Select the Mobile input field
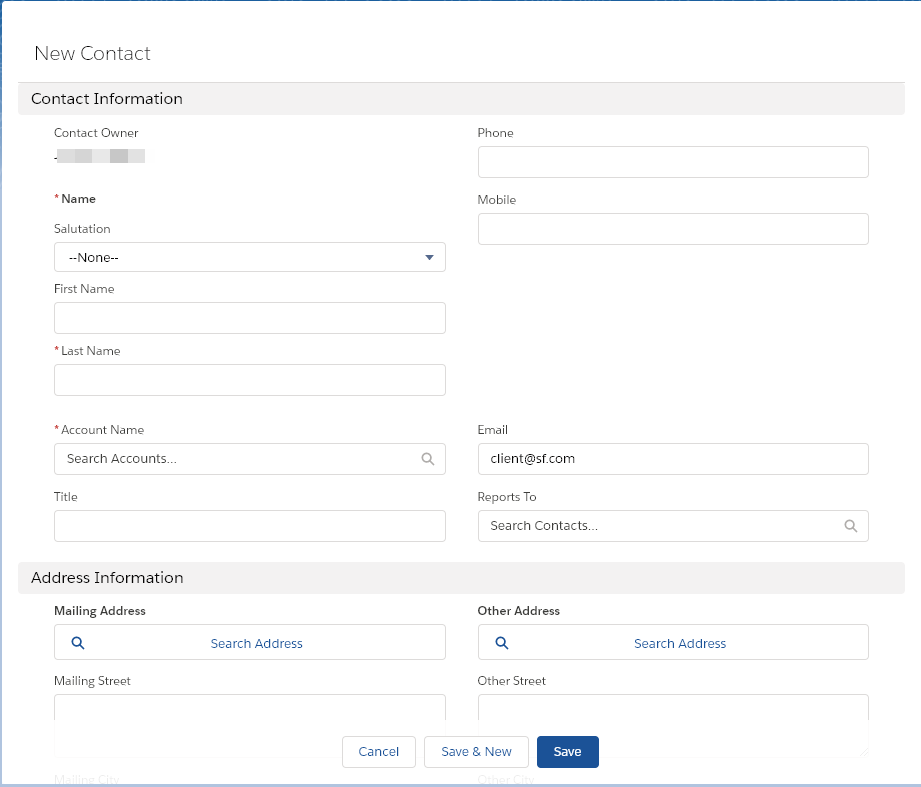Image resolution: width=921 pixels, height=787 pixels. (x=672, y=229)
